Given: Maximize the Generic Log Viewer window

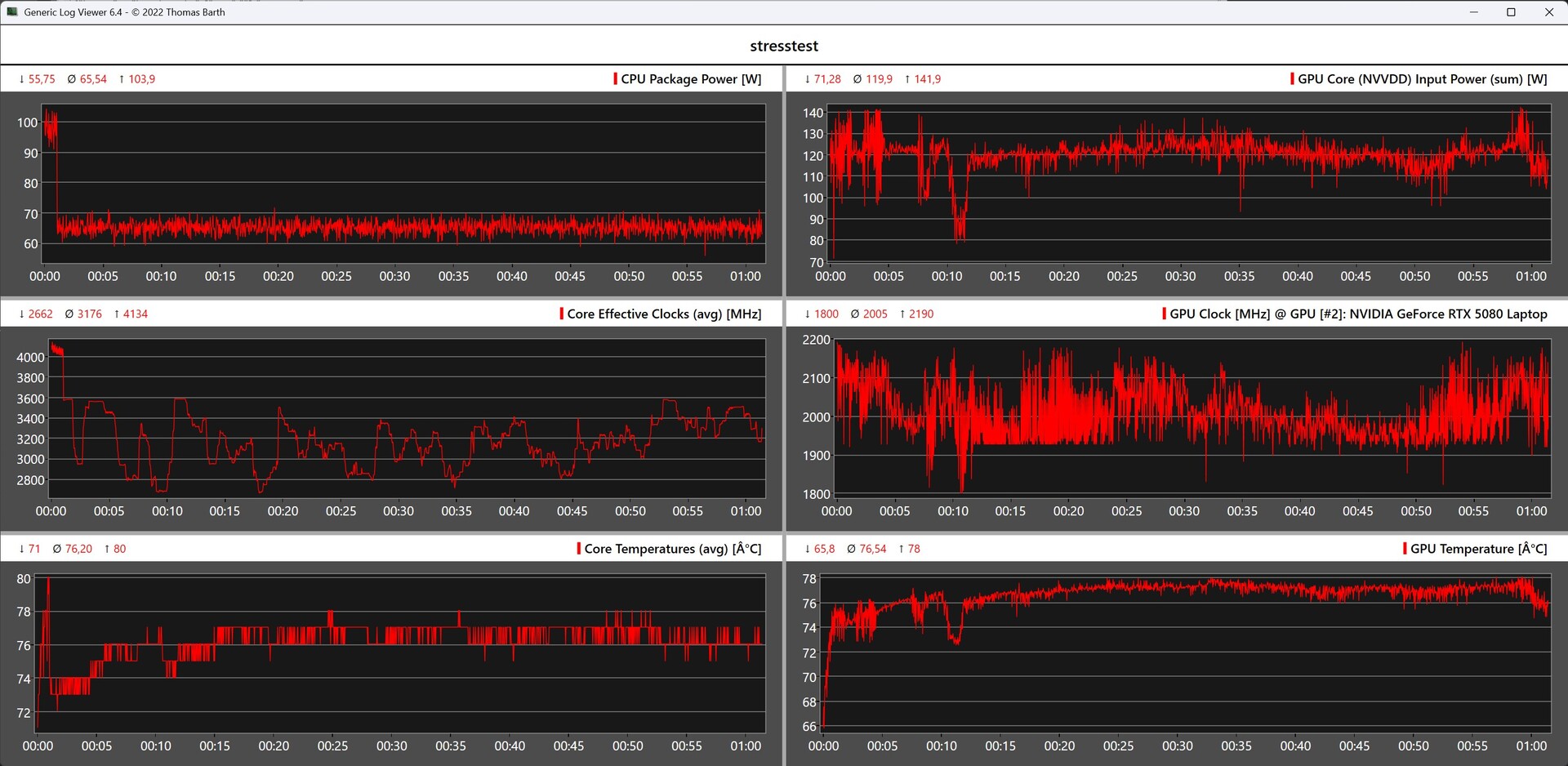Looking at the screenshot, I should point(1512,12).
